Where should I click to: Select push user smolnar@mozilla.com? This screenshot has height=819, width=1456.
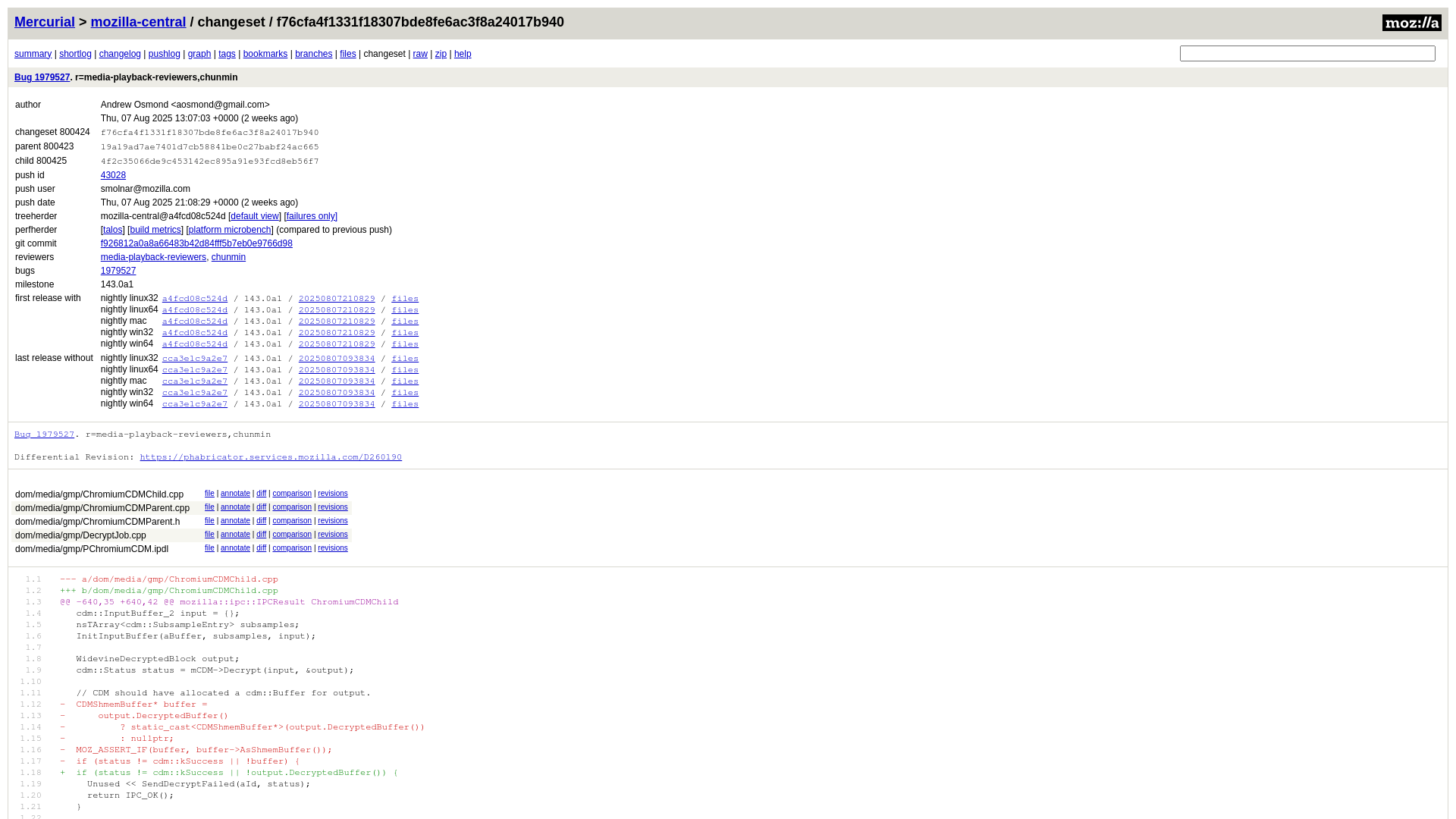click(146, 189)
